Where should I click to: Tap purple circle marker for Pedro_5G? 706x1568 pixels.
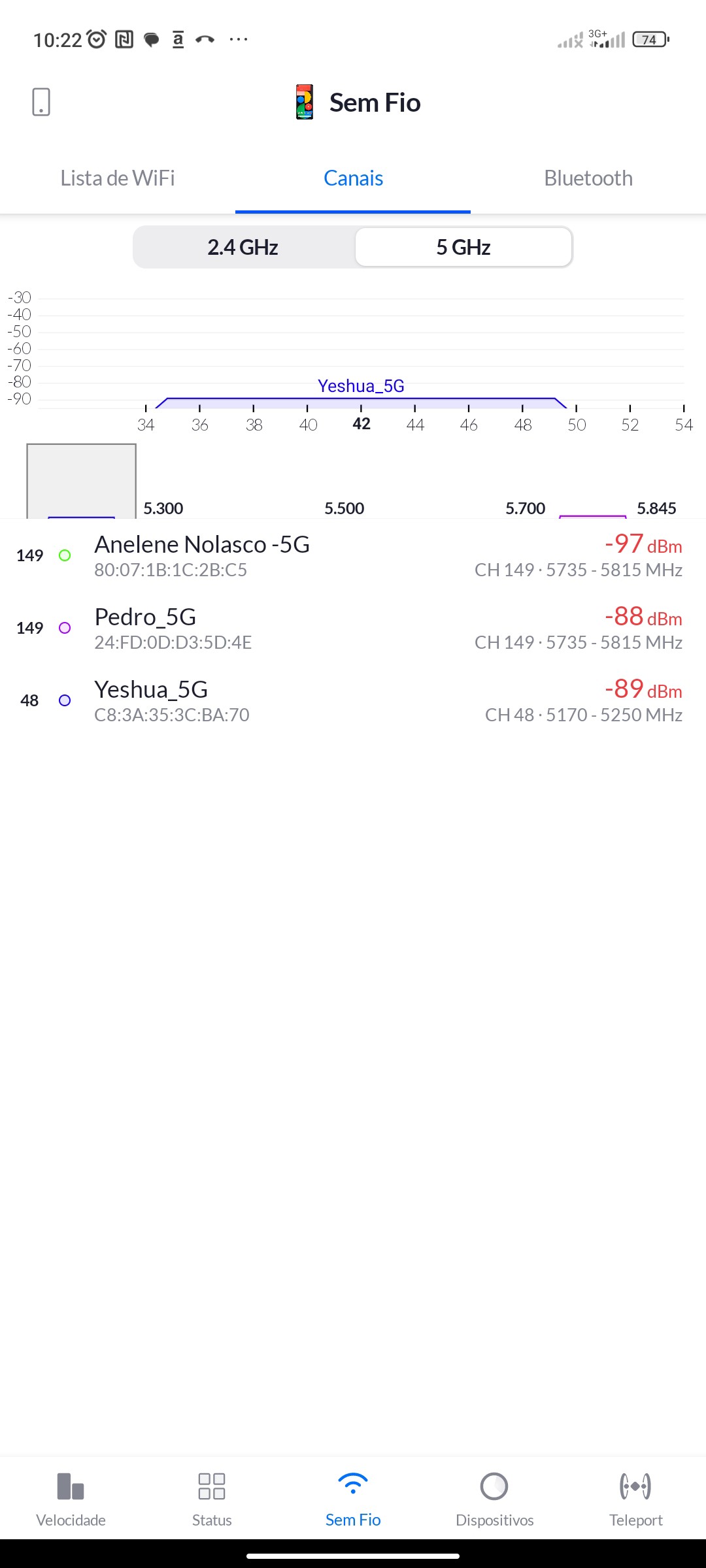point(65,628)
